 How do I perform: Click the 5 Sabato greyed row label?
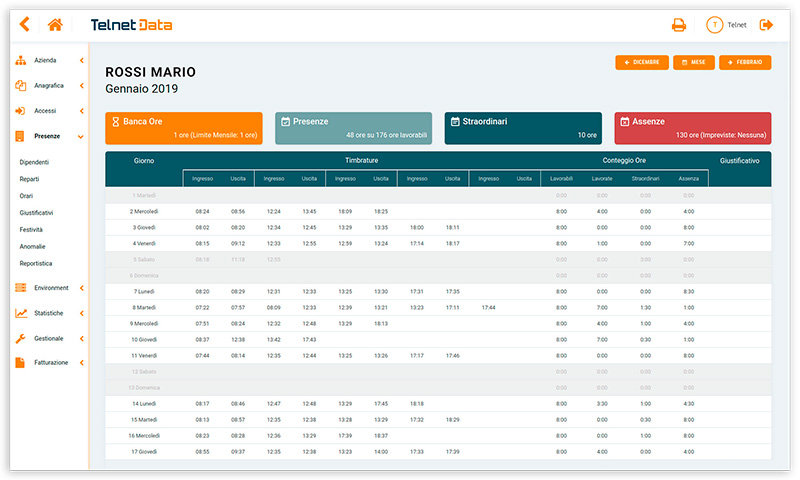click(x=144, y=260)
